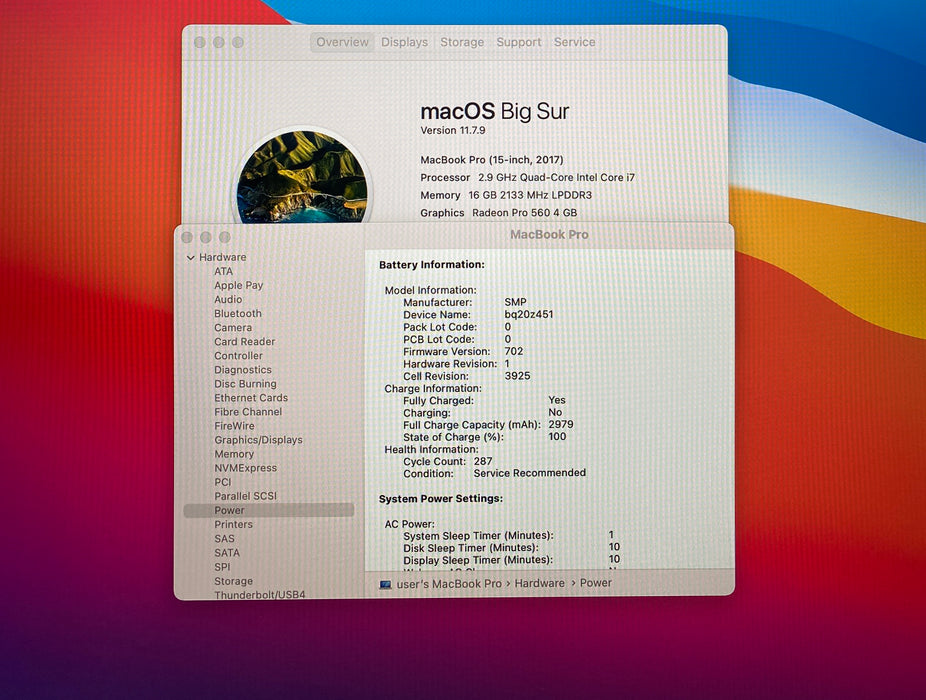Click the 16 GB 2133 MHz LPDDR3 text
This screenshot has height=700, width=926.
530,195
